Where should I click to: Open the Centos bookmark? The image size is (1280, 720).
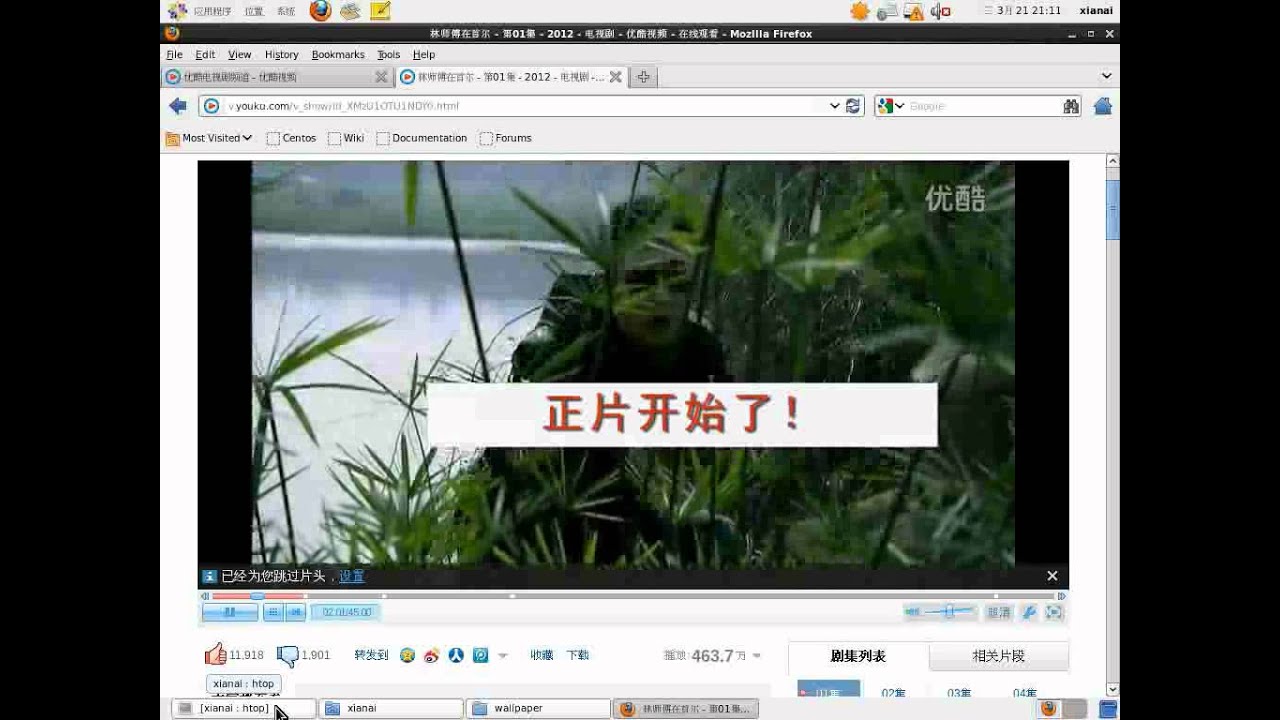point(291,138)
